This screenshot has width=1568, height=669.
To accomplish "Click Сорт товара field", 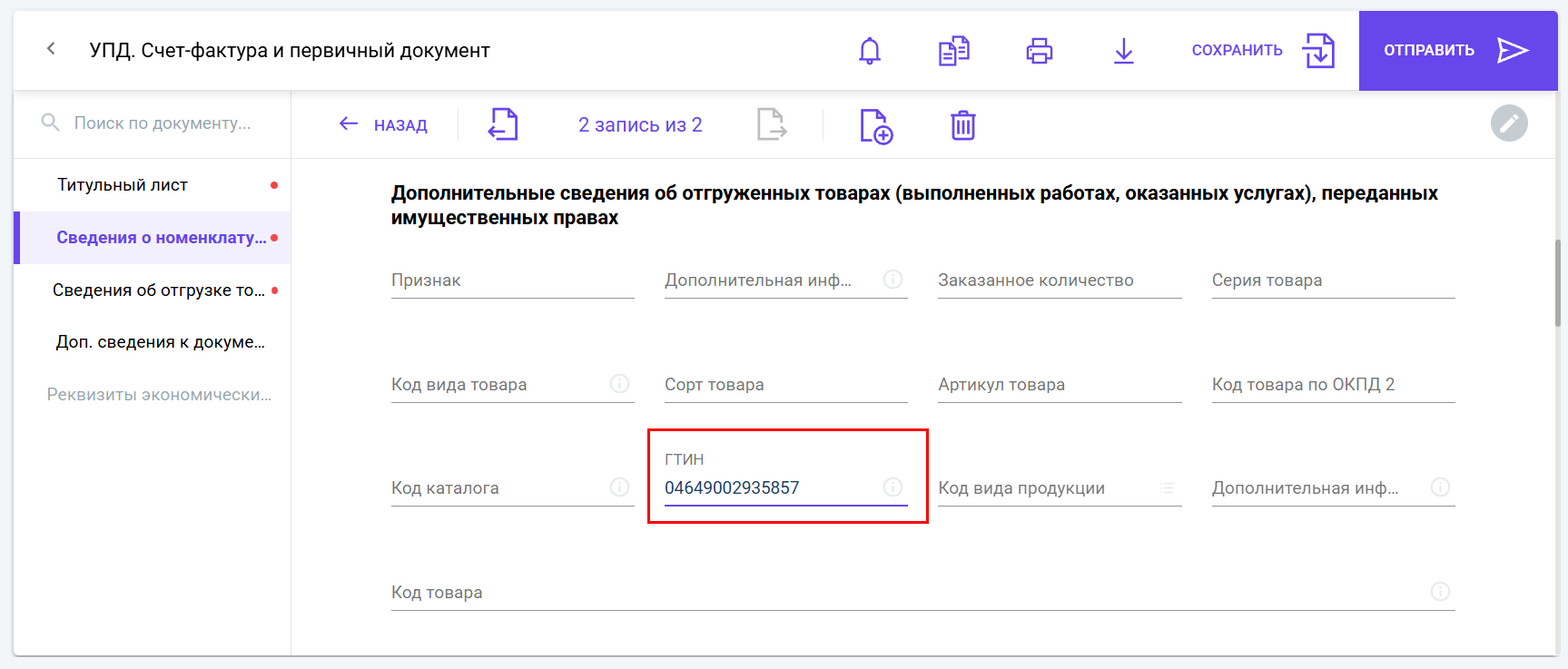I will coord(785,385).
